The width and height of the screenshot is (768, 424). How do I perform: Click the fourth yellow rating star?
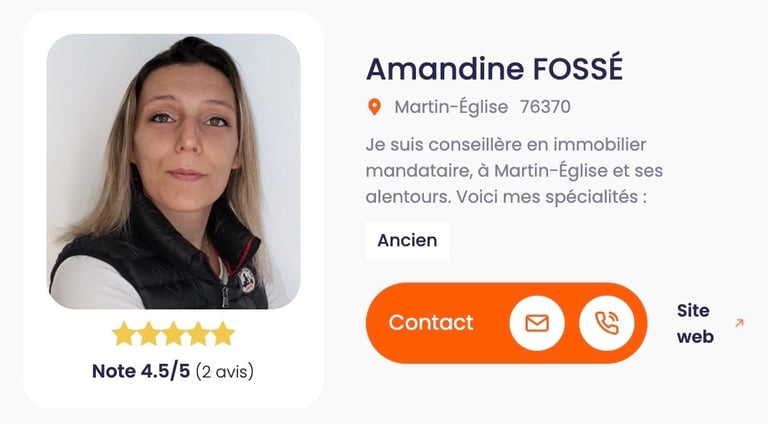(198, 334)
